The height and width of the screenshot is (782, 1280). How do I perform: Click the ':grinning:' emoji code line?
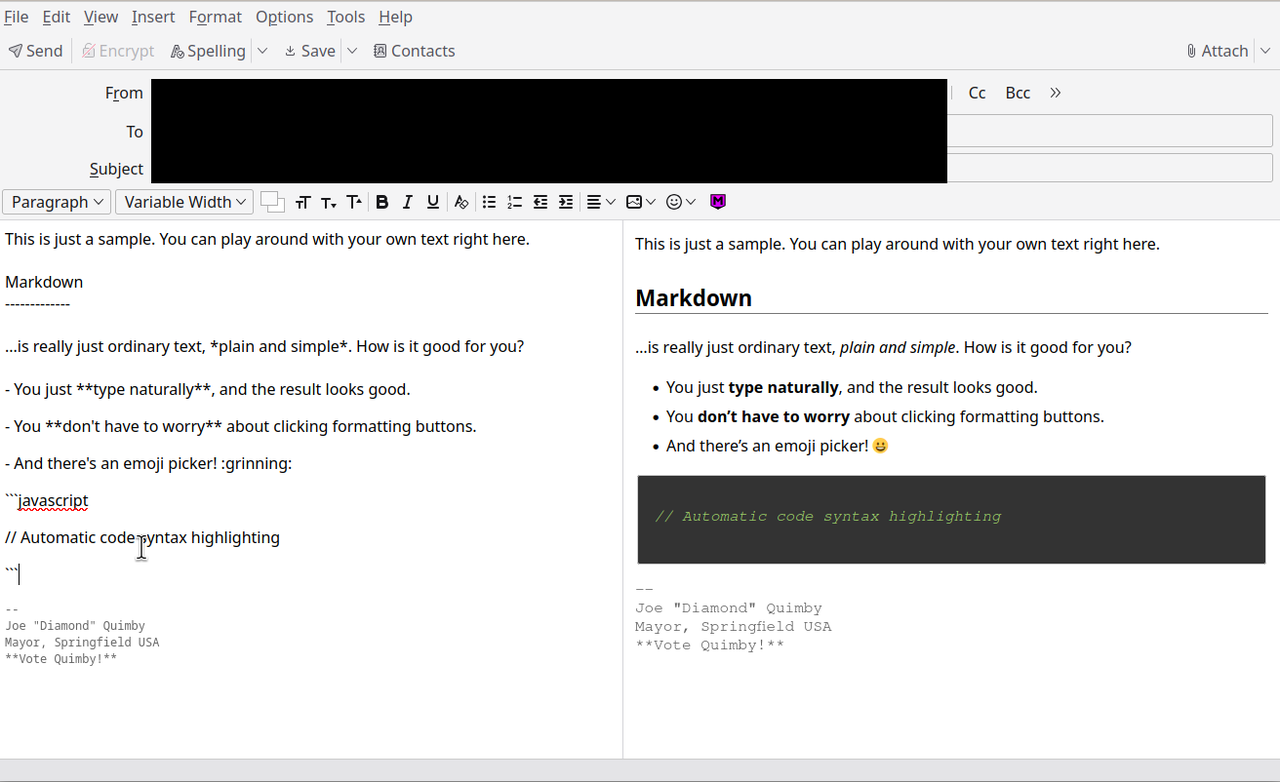pos(148,463)
